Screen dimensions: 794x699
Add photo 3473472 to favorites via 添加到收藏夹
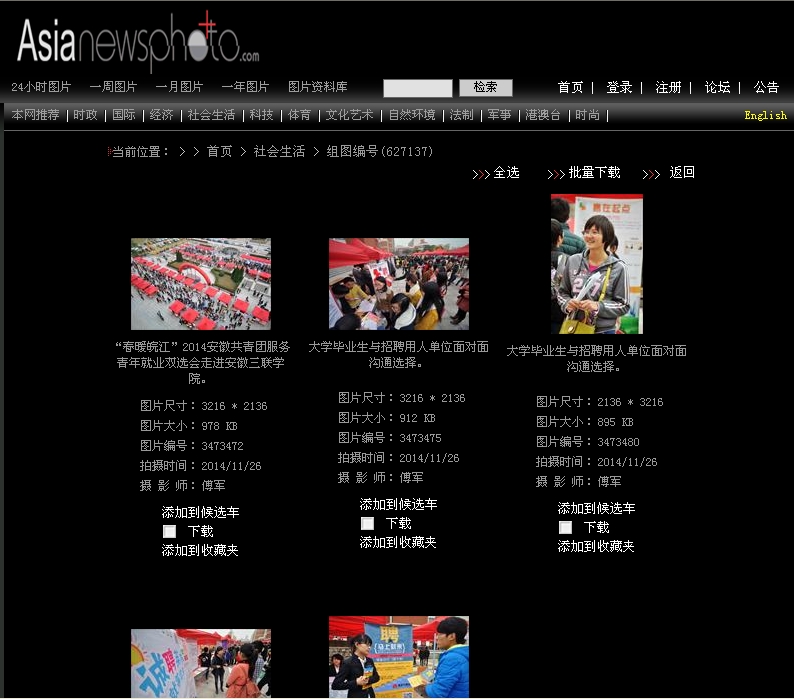tap(200, 551)
